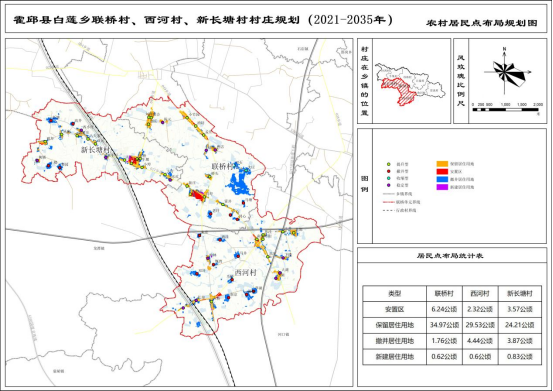Click the 新长塘村 label on the map
553x391 pixels.
click(96, 150)
